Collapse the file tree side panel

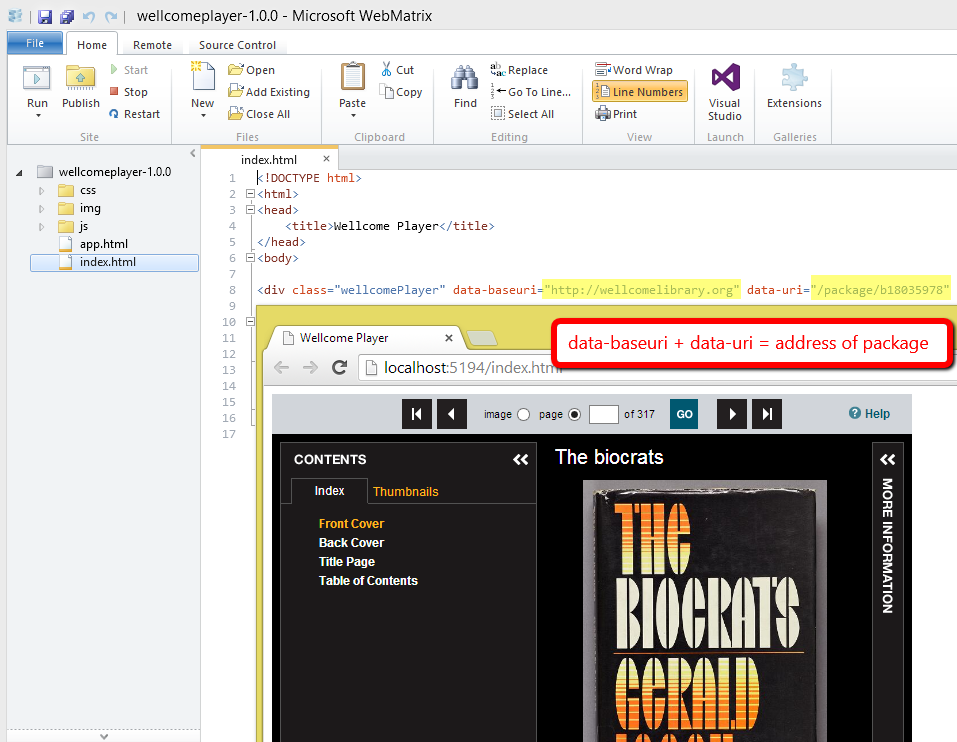tap(193, 153)
